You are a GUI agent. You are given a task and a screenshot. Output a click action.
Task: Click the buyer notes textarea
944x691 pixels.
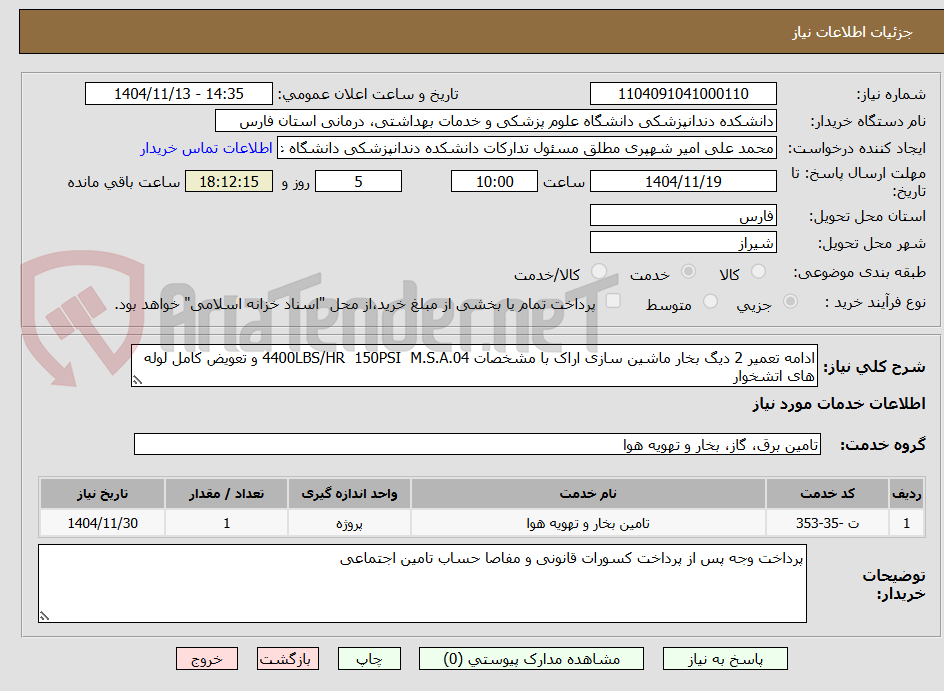coord(423,583)
